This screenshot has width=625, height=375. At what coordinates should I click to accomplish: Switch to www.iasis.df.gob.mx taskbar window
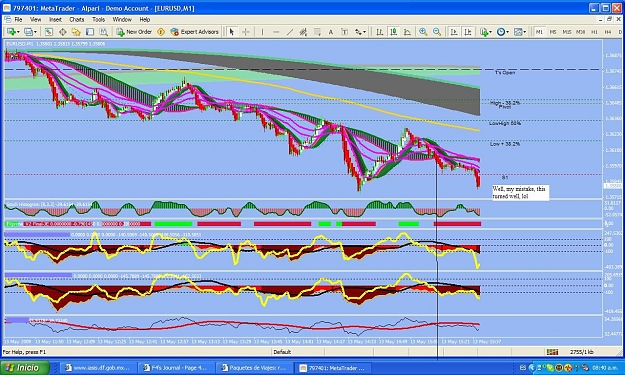[x=99, y=368]
